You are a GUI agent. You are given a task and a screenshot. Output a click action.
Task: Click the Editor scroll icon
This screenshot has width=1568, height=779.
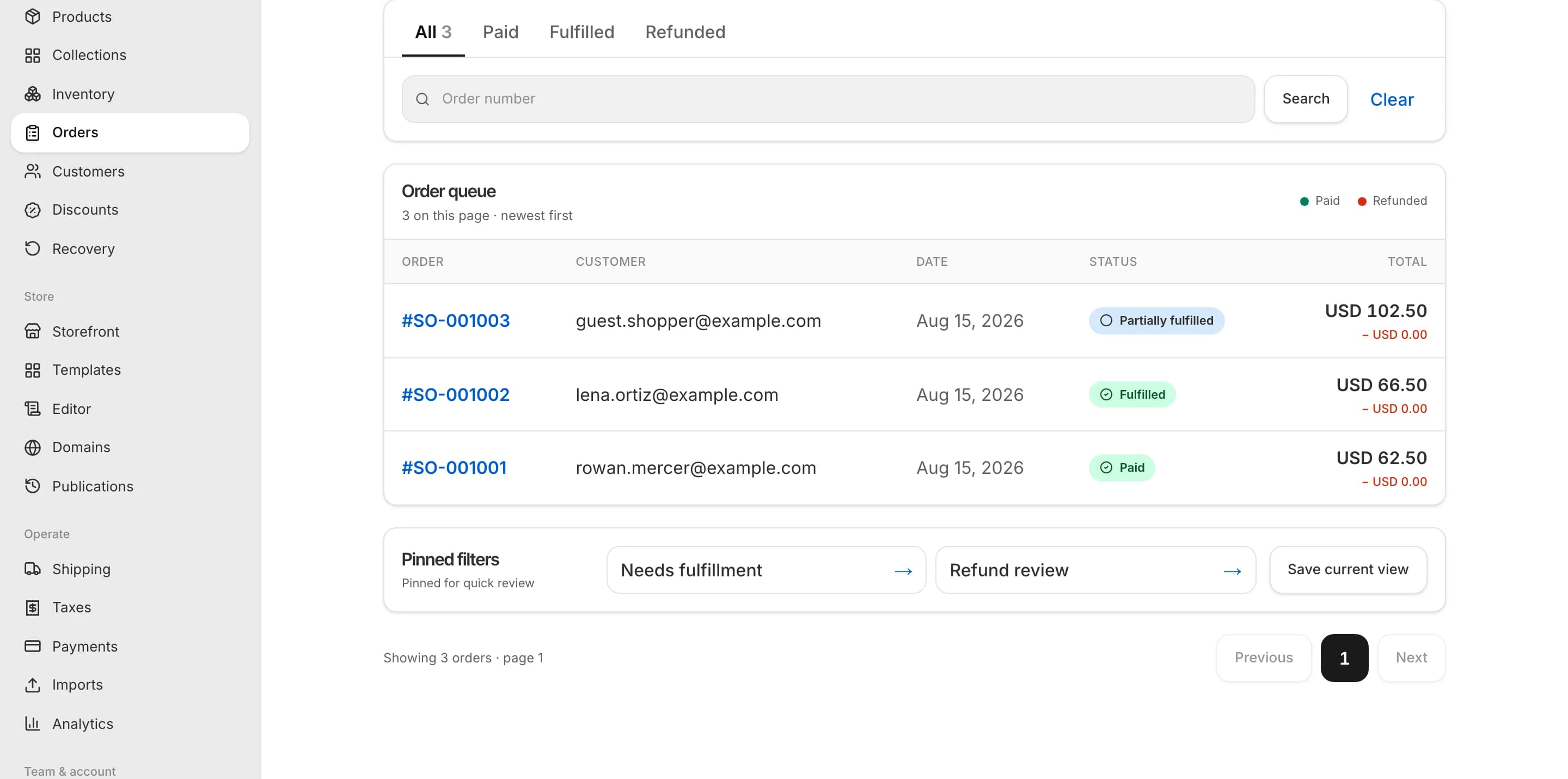pos(32,409)
